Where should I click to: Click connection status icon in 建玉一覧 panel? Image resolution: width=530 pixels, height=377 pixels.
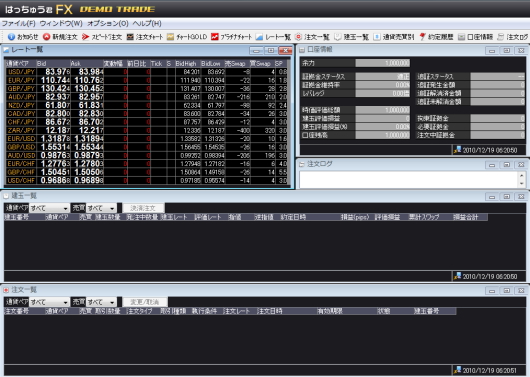pos(457,276)
